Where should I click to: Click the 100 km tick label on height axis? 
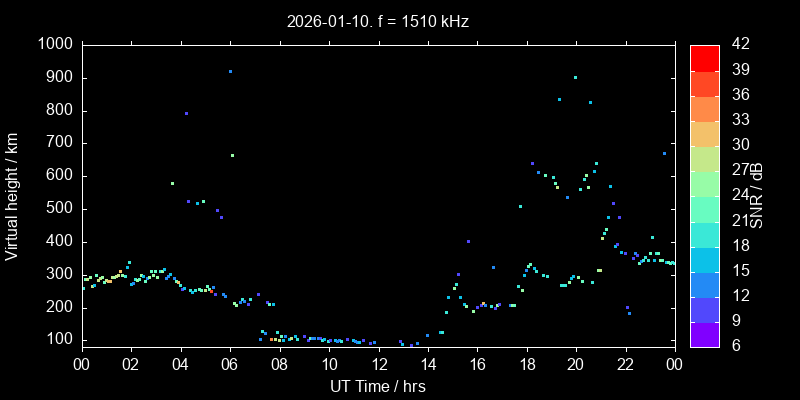point(59,340)
